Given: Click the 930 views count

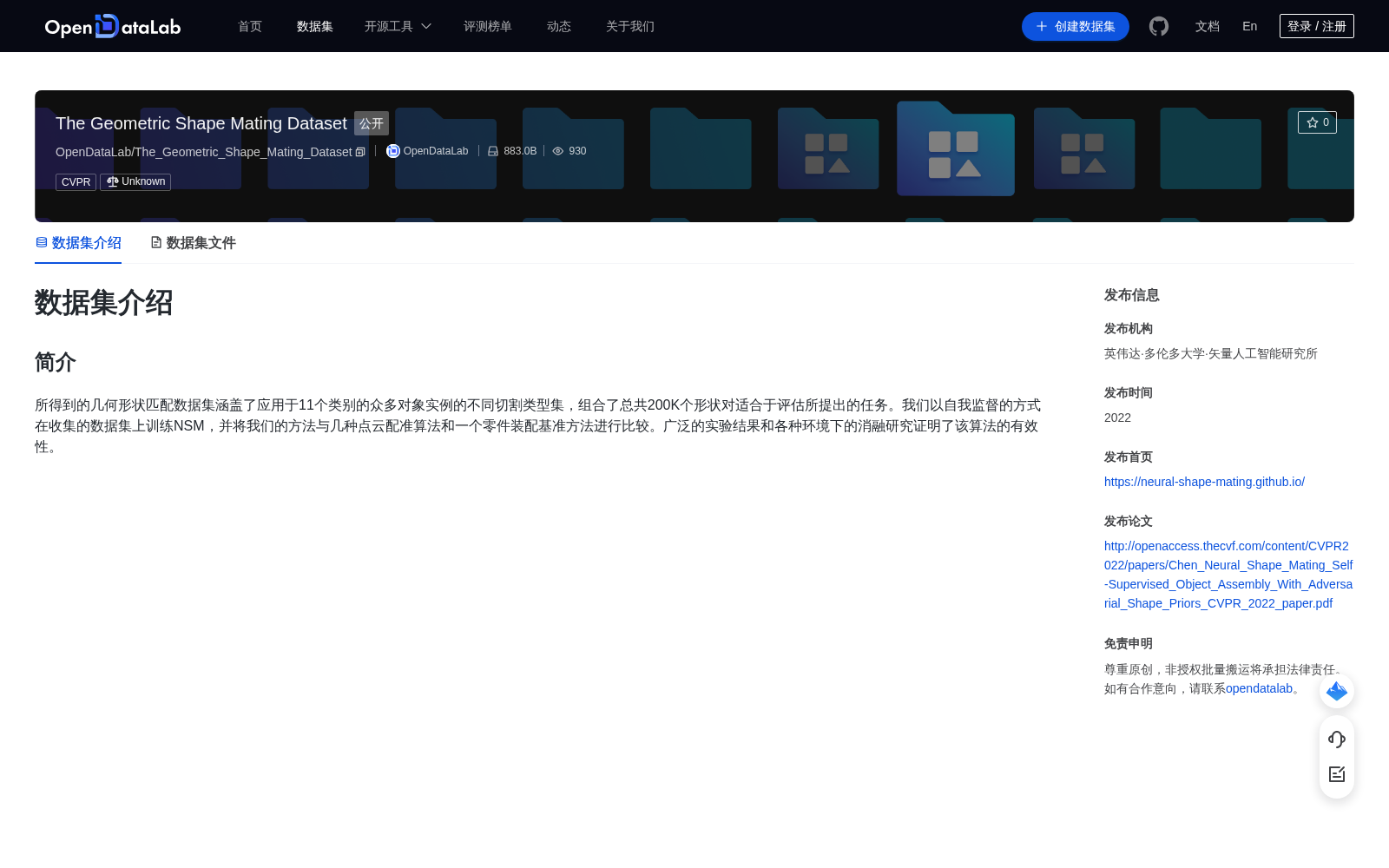Looking at the screenshot, I should [577, 151].
